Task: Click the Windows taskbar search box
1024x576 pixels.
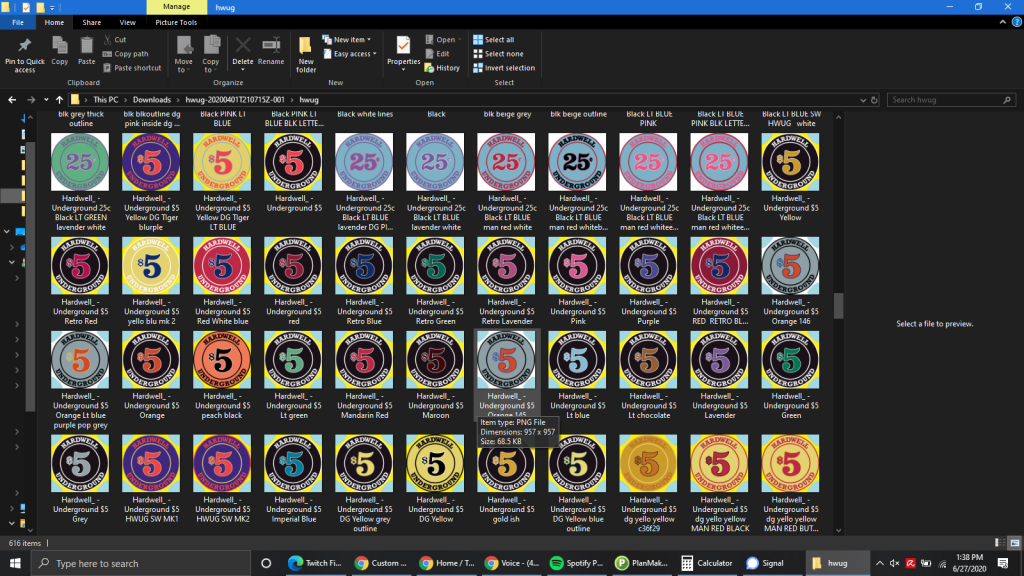Action: coord(140,563)
